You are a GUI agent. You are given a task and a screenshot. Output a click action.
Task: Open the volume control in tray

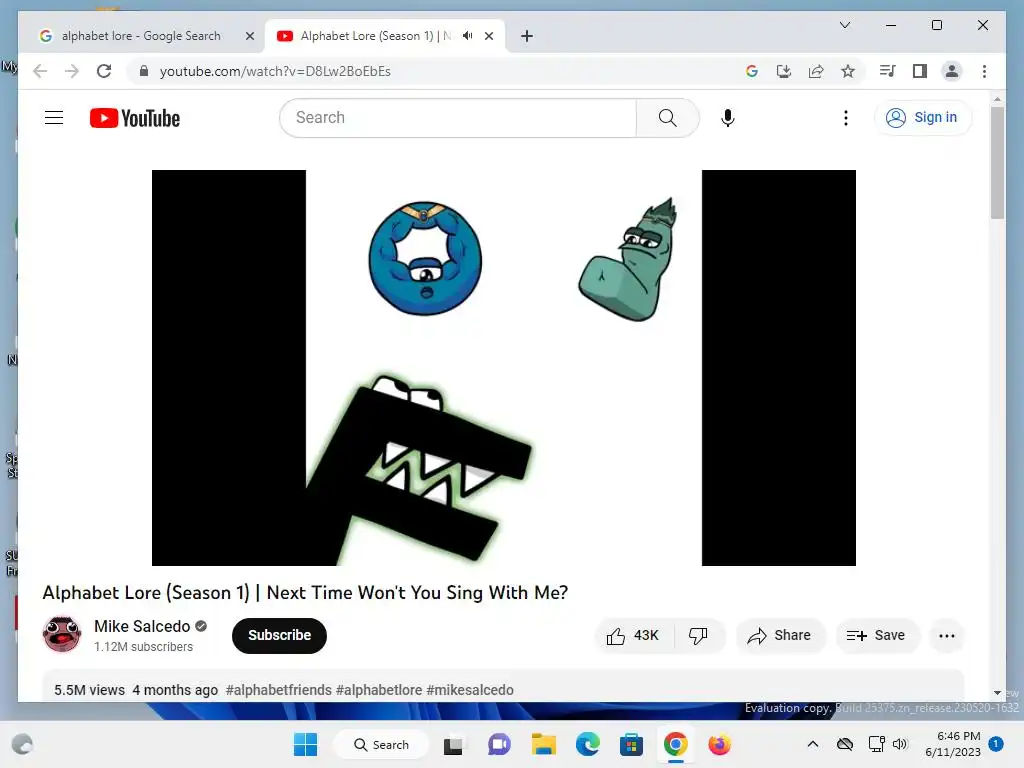pyautogui.click(x=900, y=744)
